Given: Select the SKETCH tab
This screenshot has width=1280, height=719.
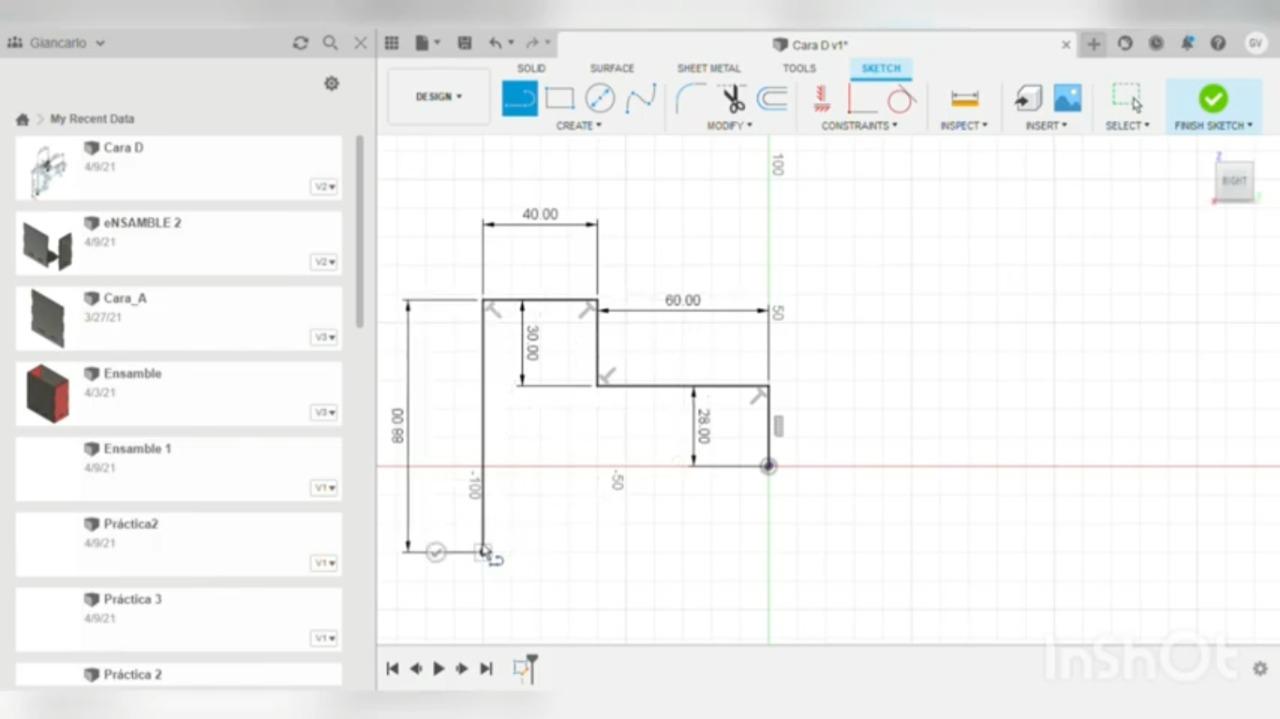Looking at the screenshot, I should (881, 68).
